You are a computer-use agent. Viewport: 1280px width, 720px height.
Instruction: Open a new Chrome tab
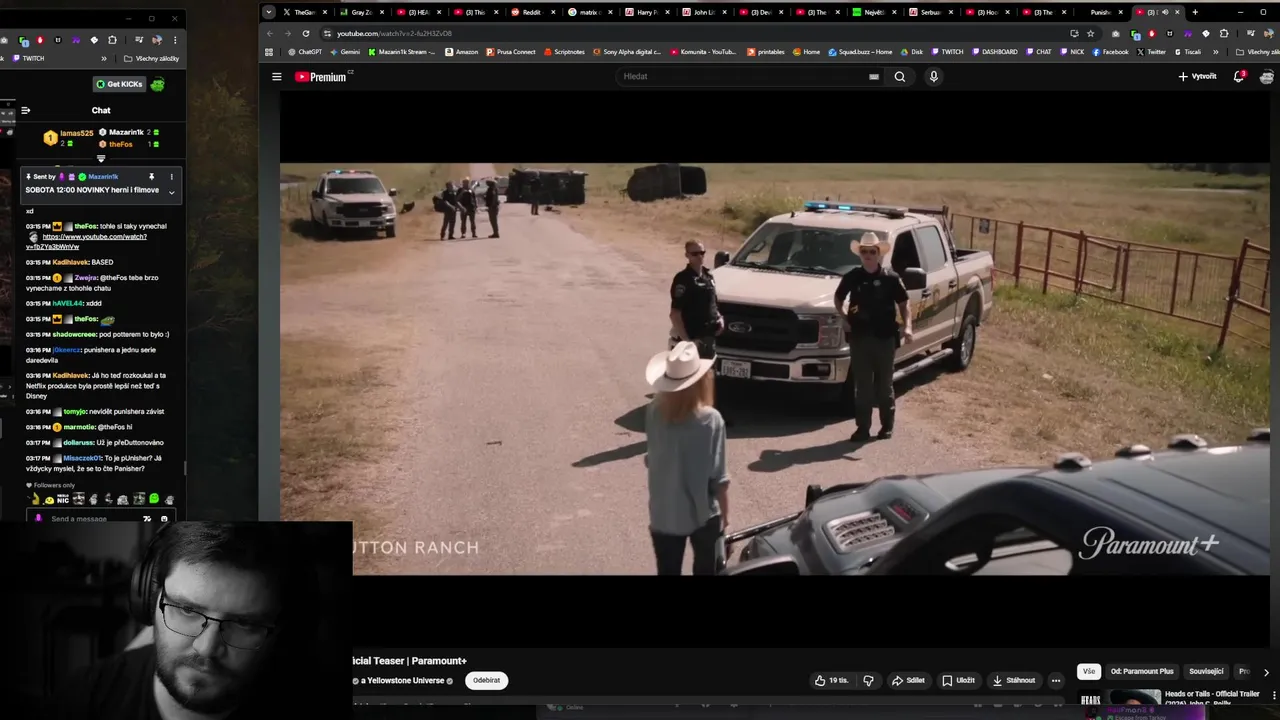1195,12
